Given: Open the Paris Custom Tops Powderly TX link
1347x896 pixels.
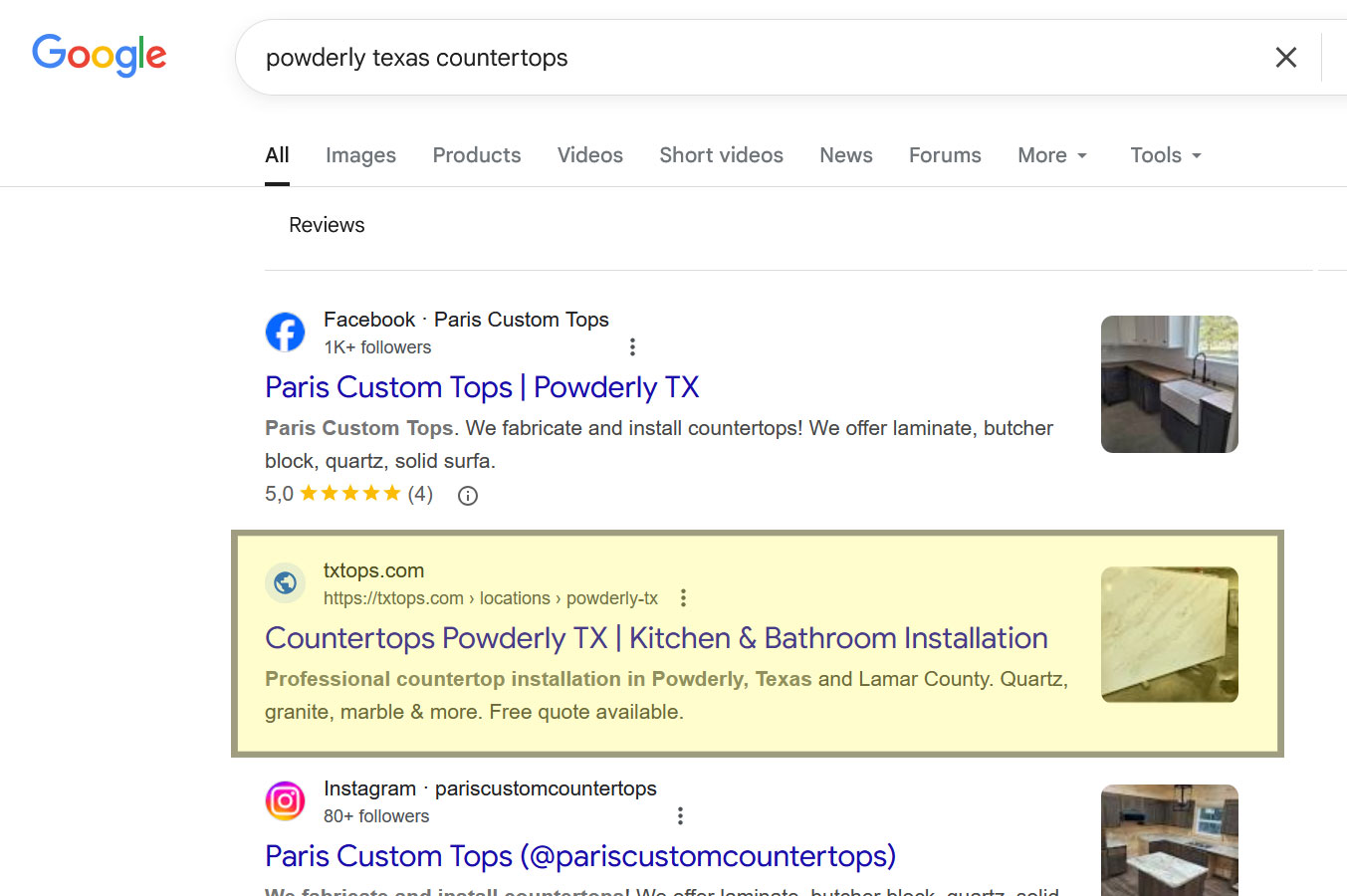Looking at the screenshot, I should (481, 387).
